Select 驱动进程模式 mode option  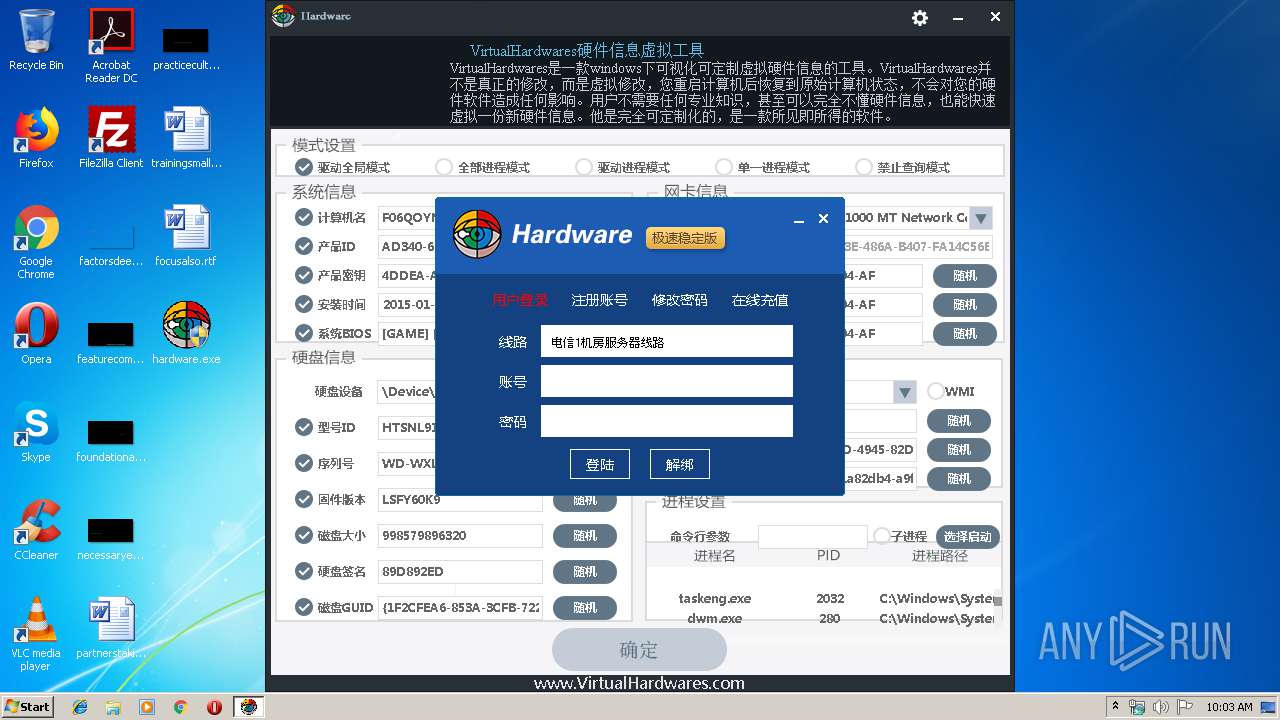click(x=622, y=167)
